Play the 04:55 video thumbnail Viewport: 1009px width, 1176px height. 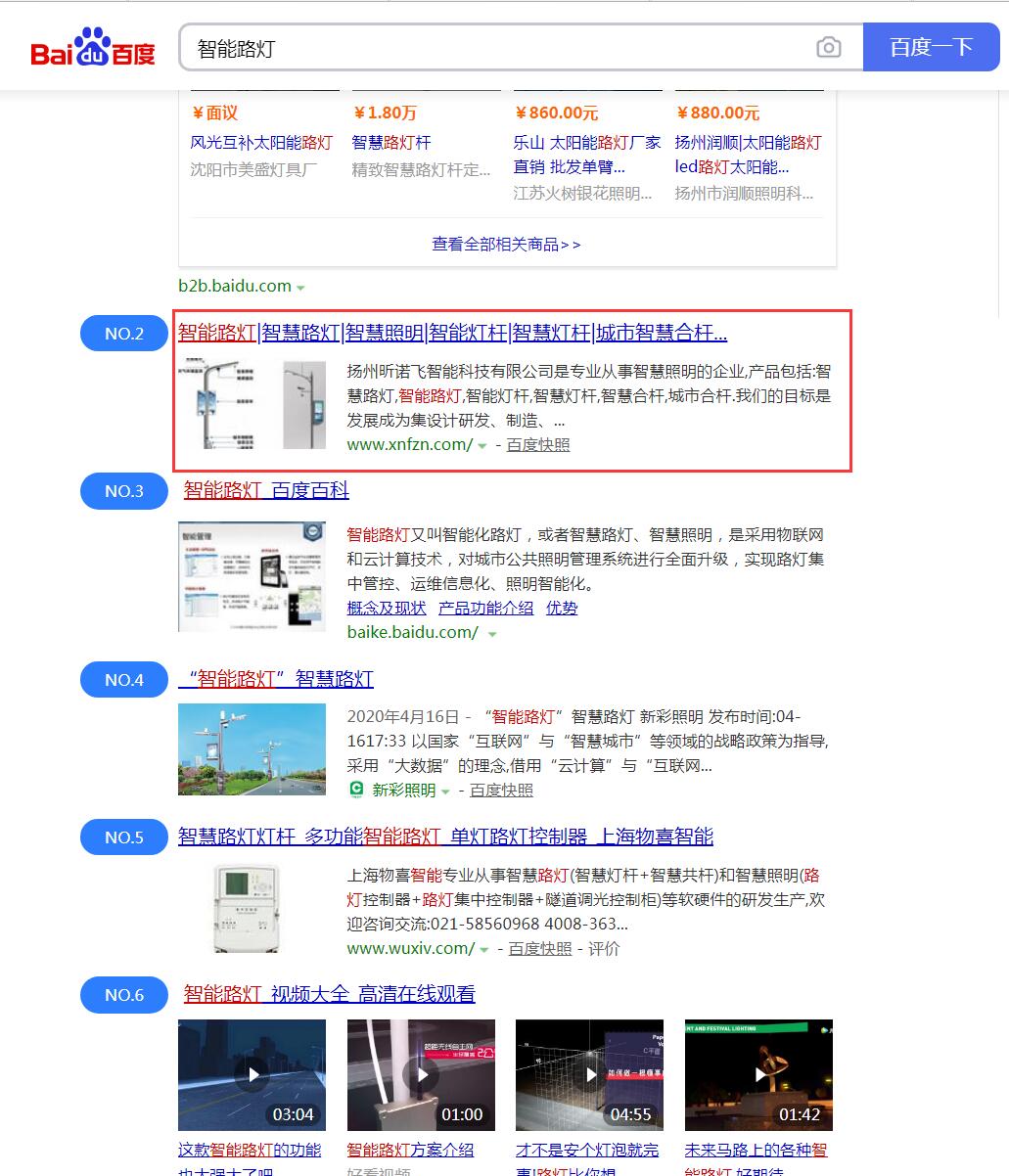[x=590, y=1075]
